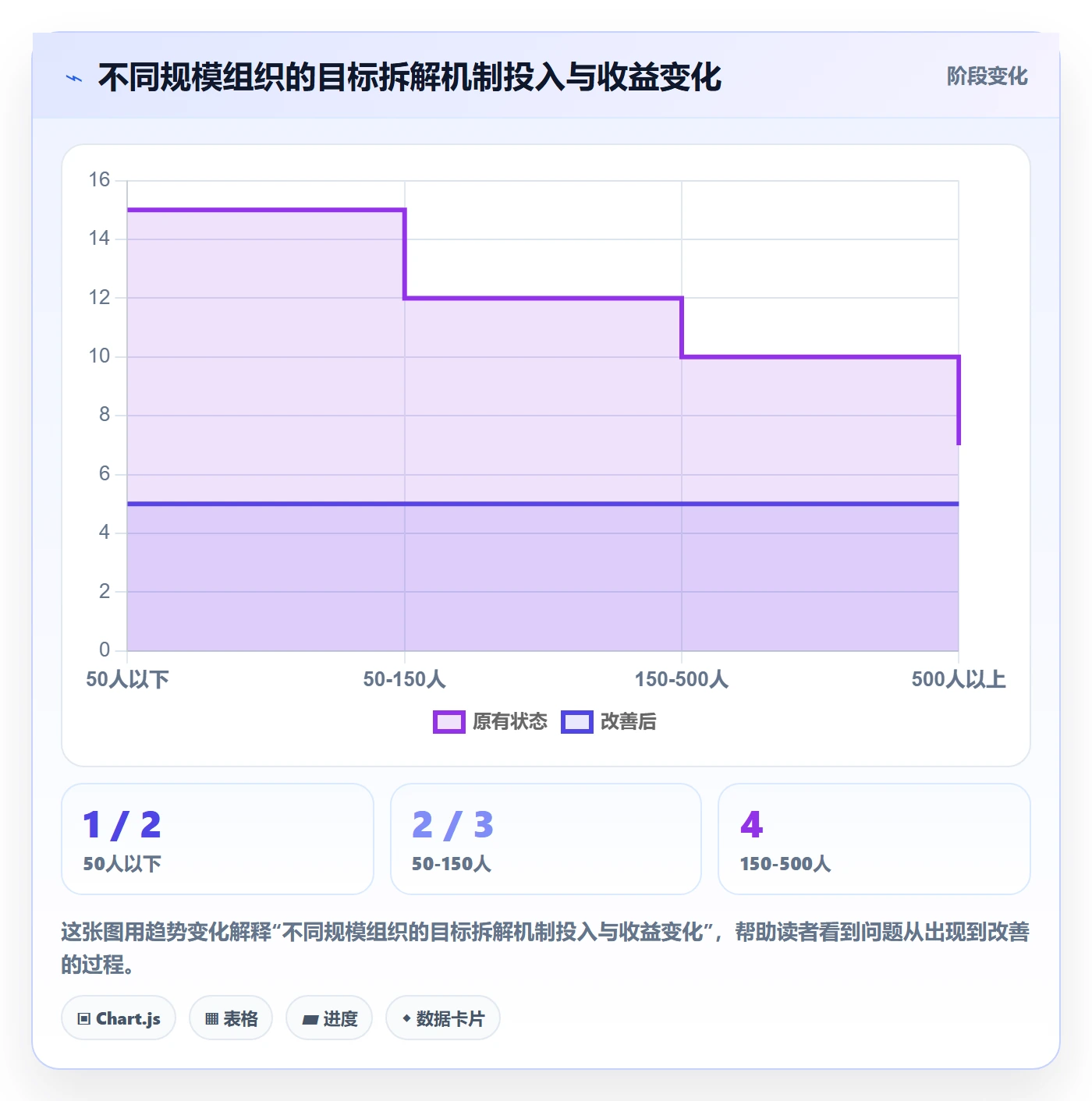
Task: Click the y-axis value 14
Action: (99, 238)
